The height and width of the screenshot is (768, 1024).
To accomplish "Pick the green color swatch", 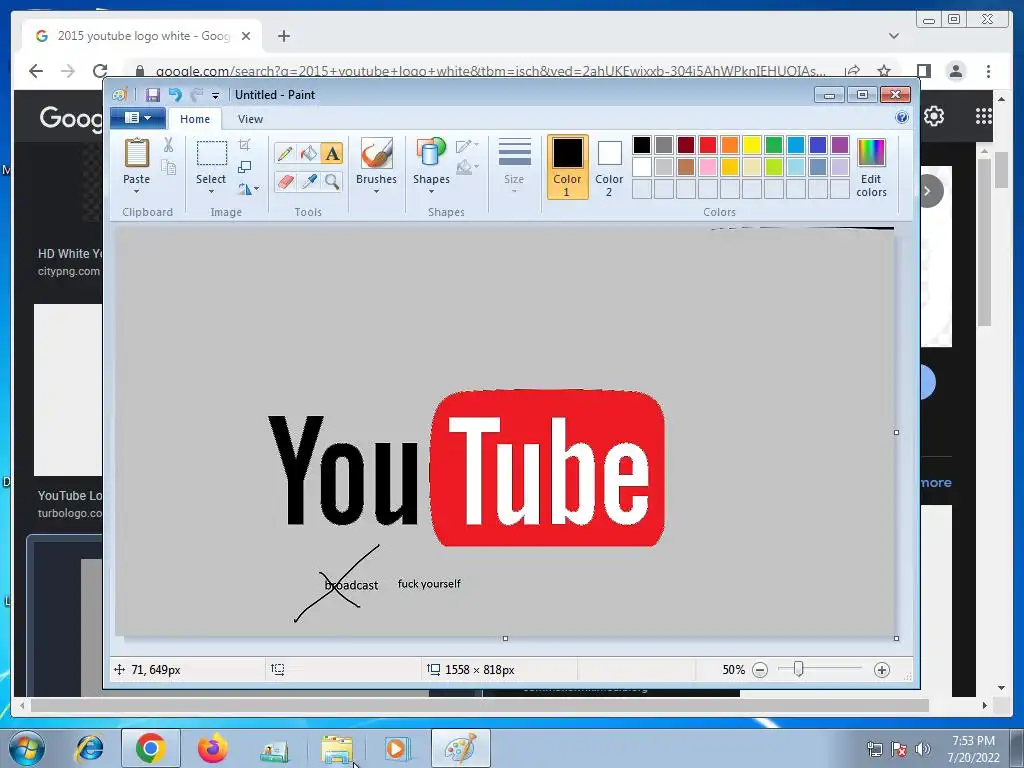I will tap(774, 145).
